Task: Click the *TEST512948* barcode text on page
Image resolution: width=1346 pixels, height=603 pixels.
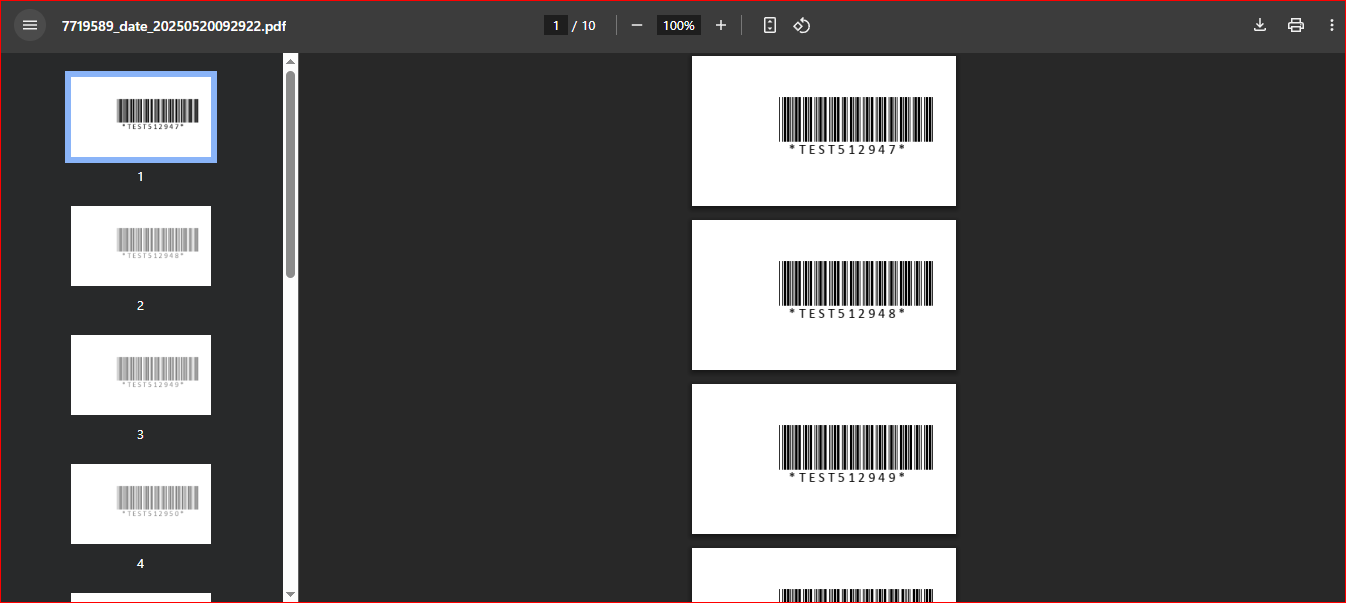Action: [x=847, y=313]
